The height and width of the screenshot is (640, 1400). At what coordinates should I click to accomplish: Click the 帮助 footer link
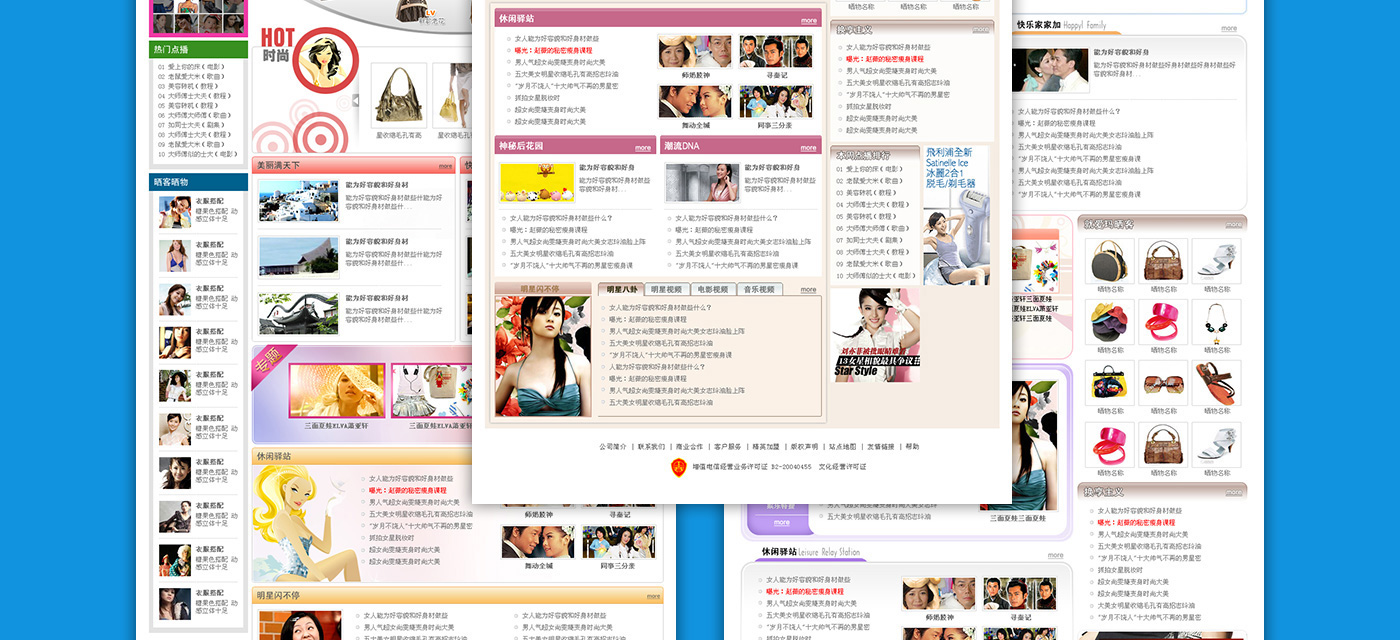pyautogui.click(x=912, y=447)
